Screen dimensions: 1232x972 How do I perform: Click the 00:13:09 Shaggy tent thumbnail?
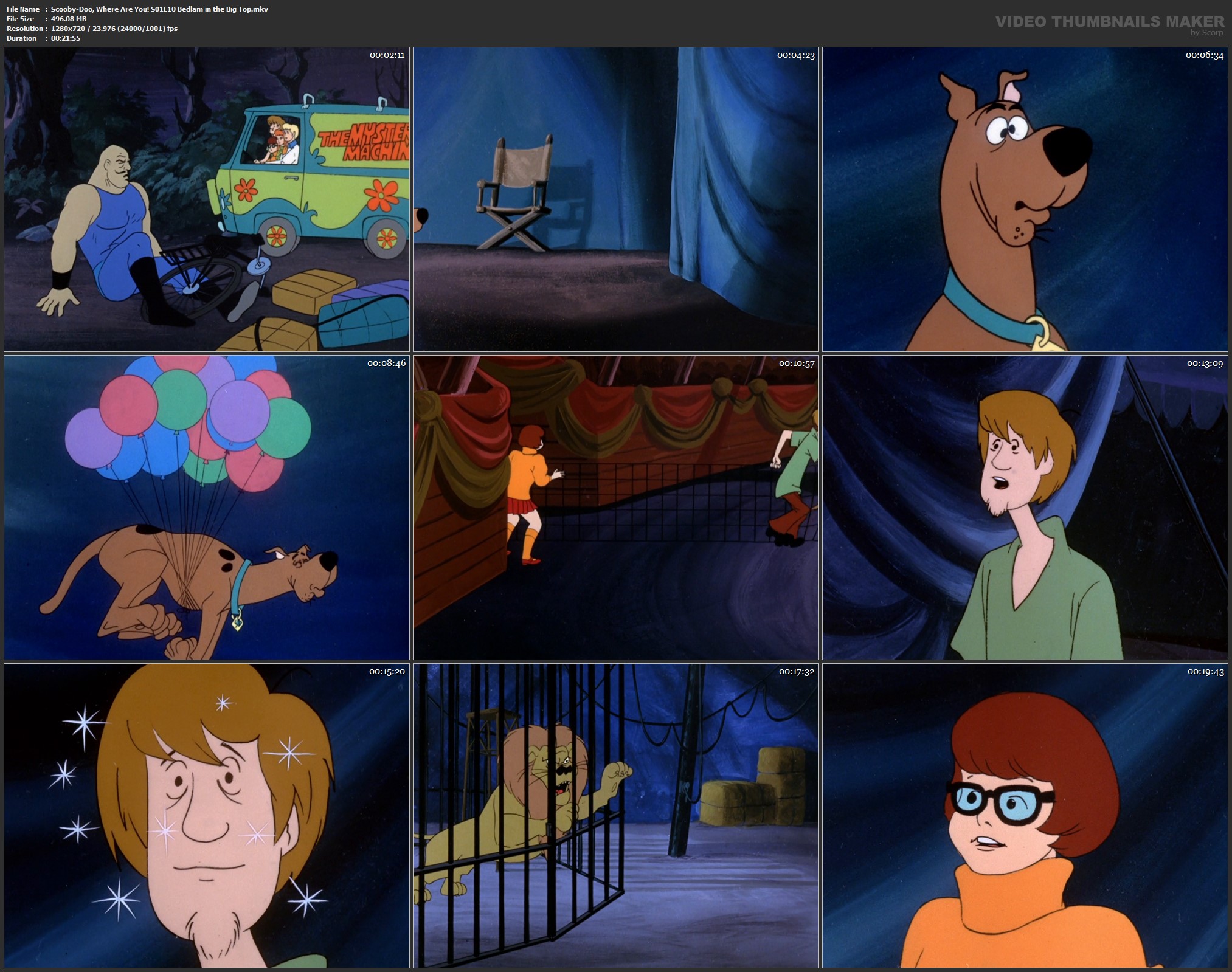[1025, 508]
